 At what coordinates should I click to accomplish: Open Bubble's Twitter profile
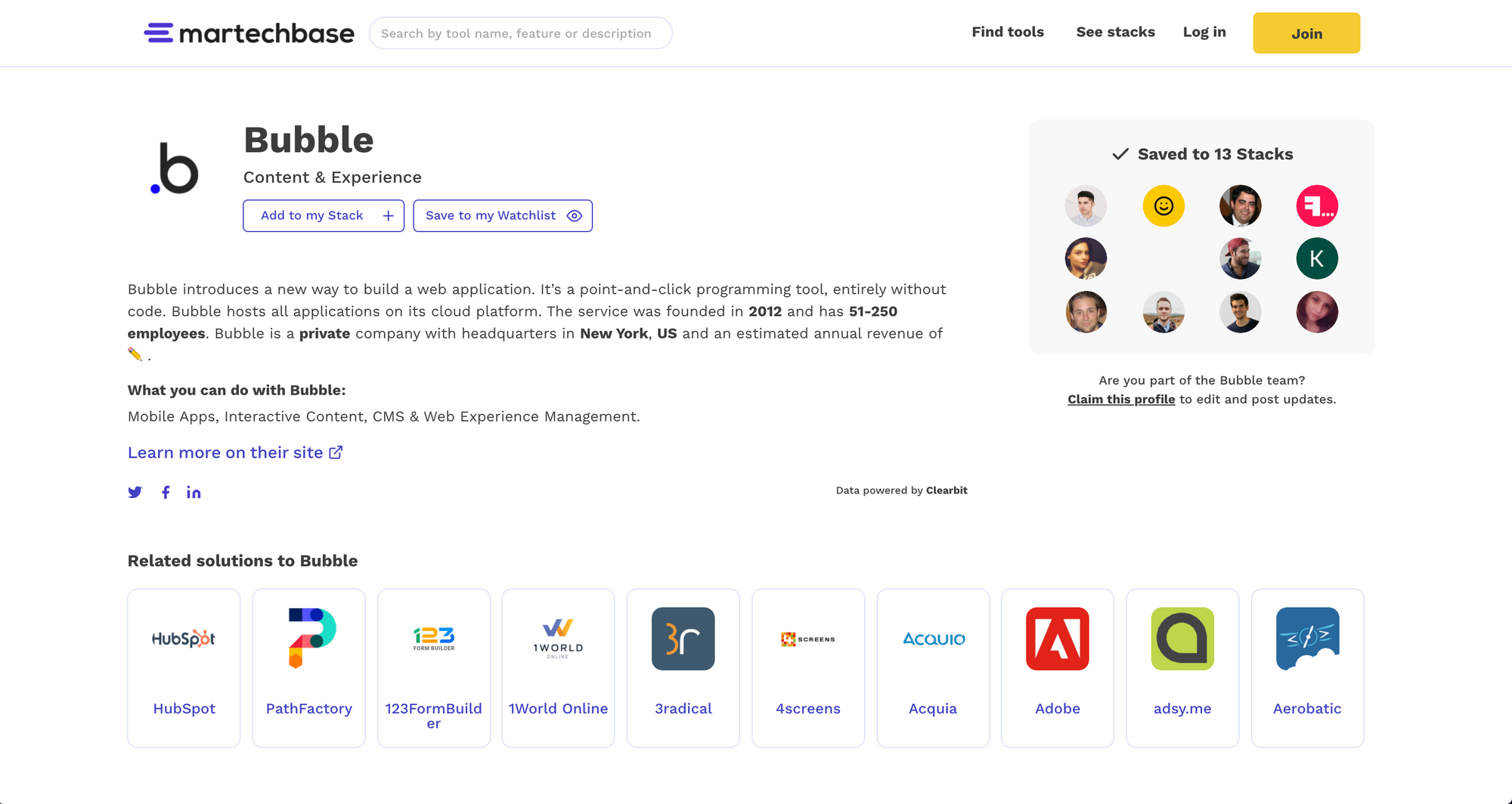(135, 493)
